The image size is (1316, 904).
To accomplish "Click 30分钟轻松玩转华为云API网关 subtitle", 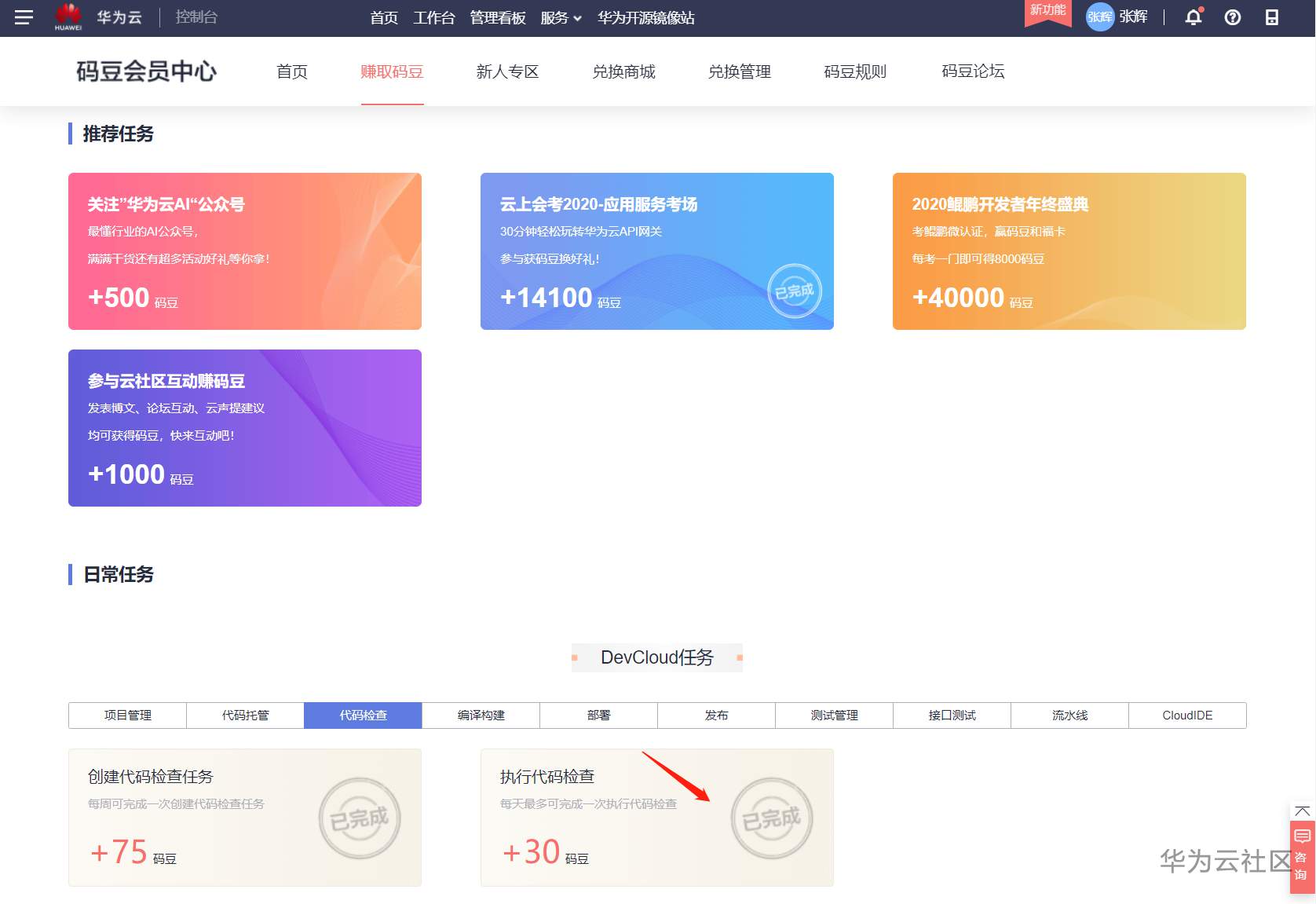I will [581, 232].
